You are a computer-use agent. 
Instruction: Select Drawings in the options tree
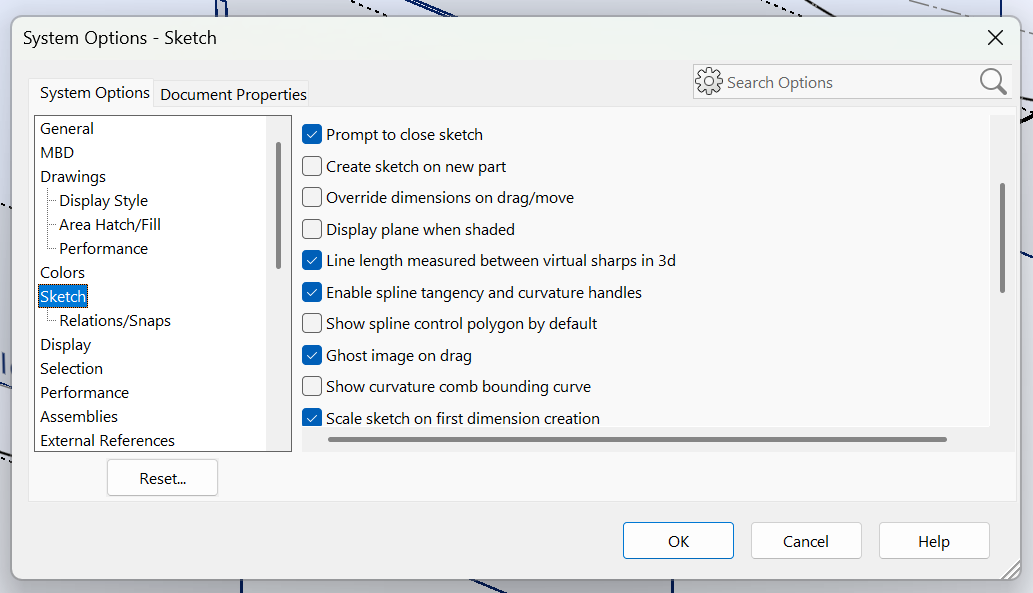coord(73,177)
